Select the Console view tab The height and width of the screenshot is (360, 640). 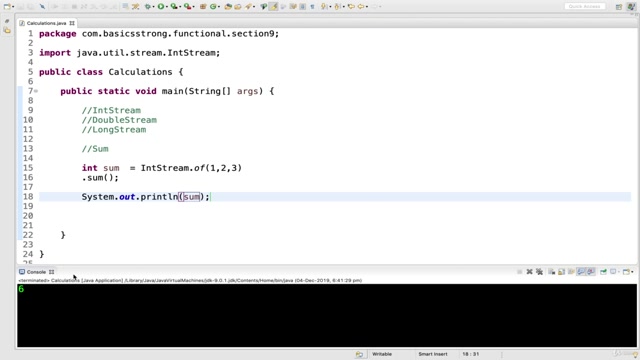(36, 272)
